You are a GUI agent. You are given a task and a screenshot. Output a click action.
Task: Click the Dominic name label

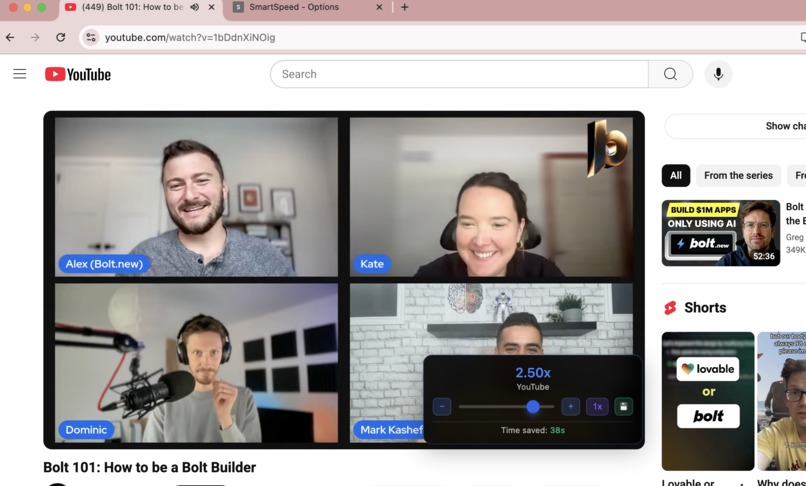(x=86, y=430)
